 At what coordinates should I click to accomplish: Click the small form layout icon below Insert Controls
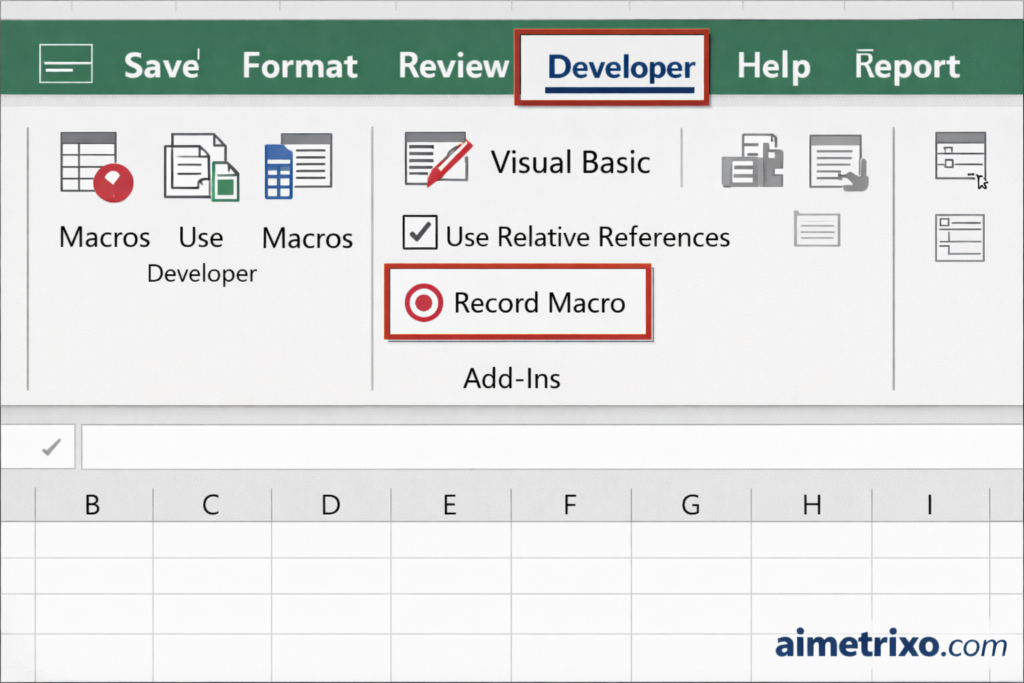point(958,238)
